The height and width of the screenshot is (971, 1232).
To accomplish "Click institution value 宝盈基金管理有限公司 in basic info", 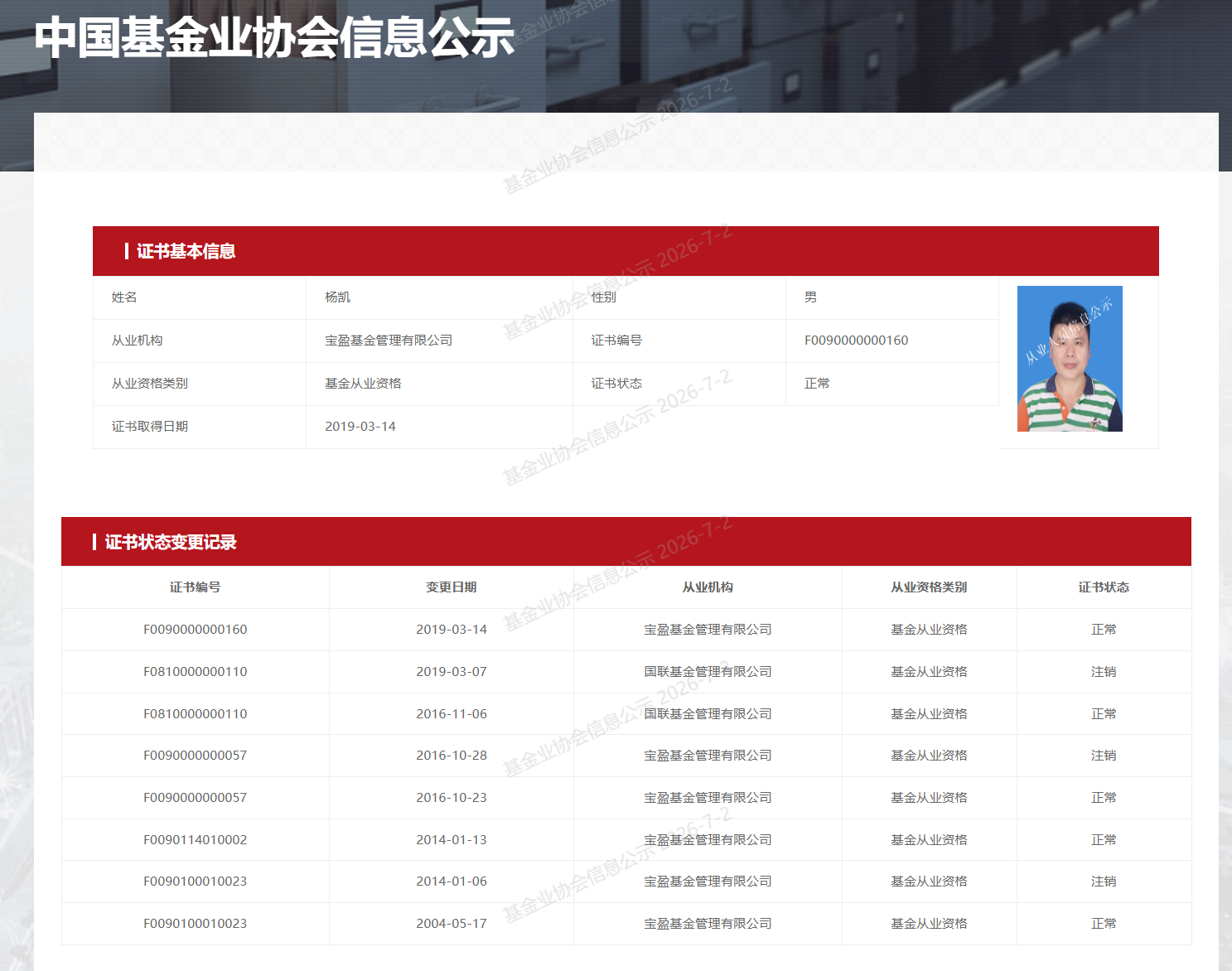I will click(389, 341).
